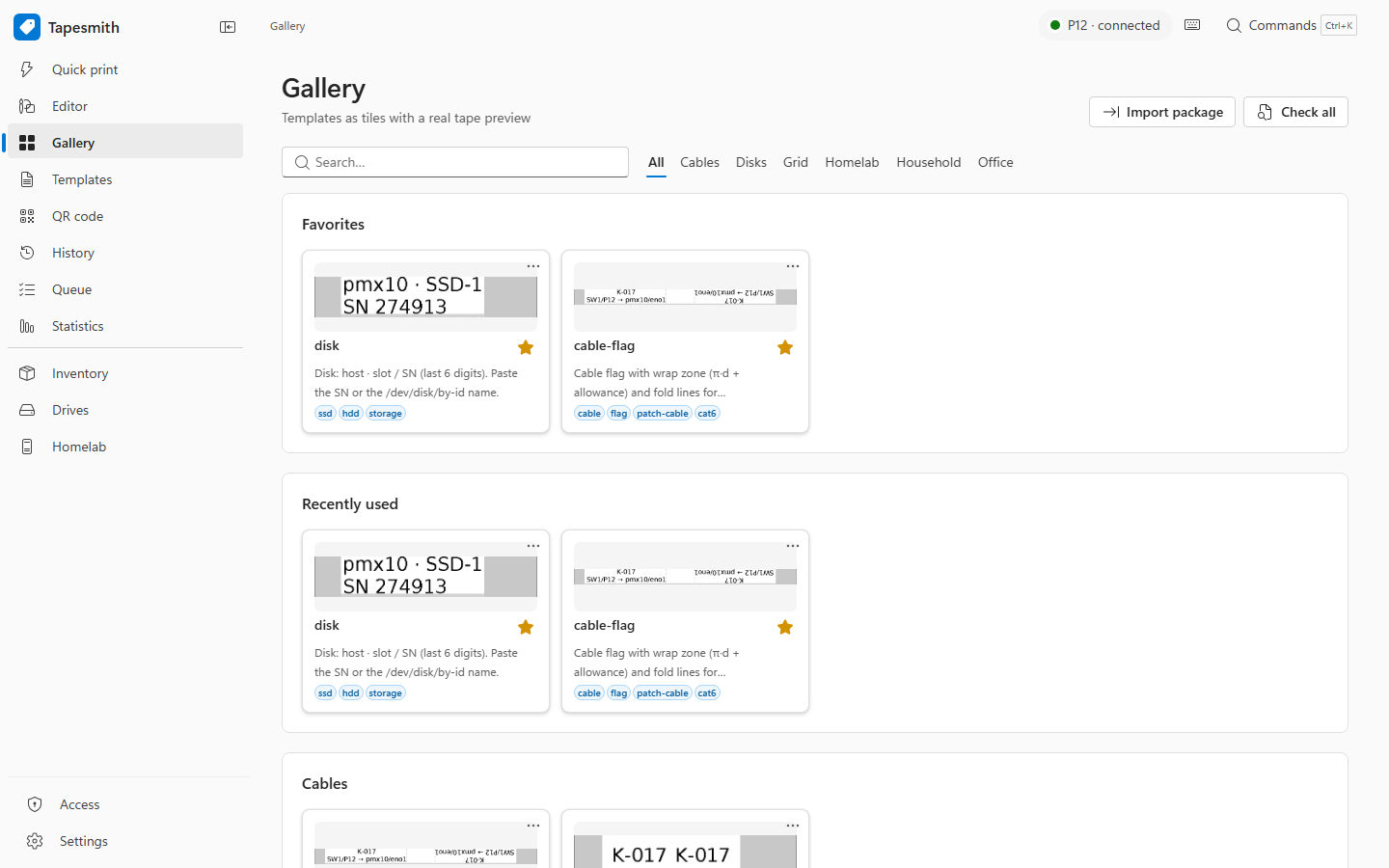1389x868 pixels.
Task: Open disk label preview in Favorites
Action: point(425,297)
